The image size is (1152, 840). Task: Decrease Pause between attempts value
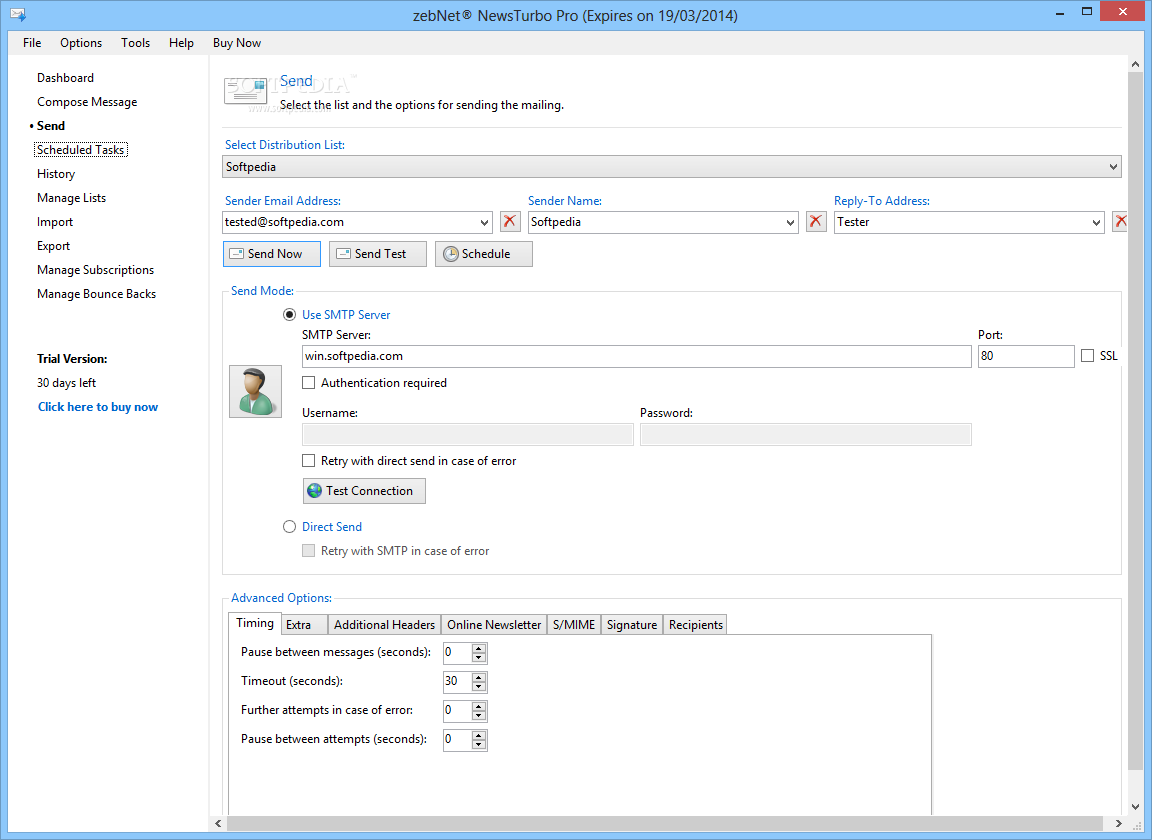pyautogui.click(x=479, y=744)
